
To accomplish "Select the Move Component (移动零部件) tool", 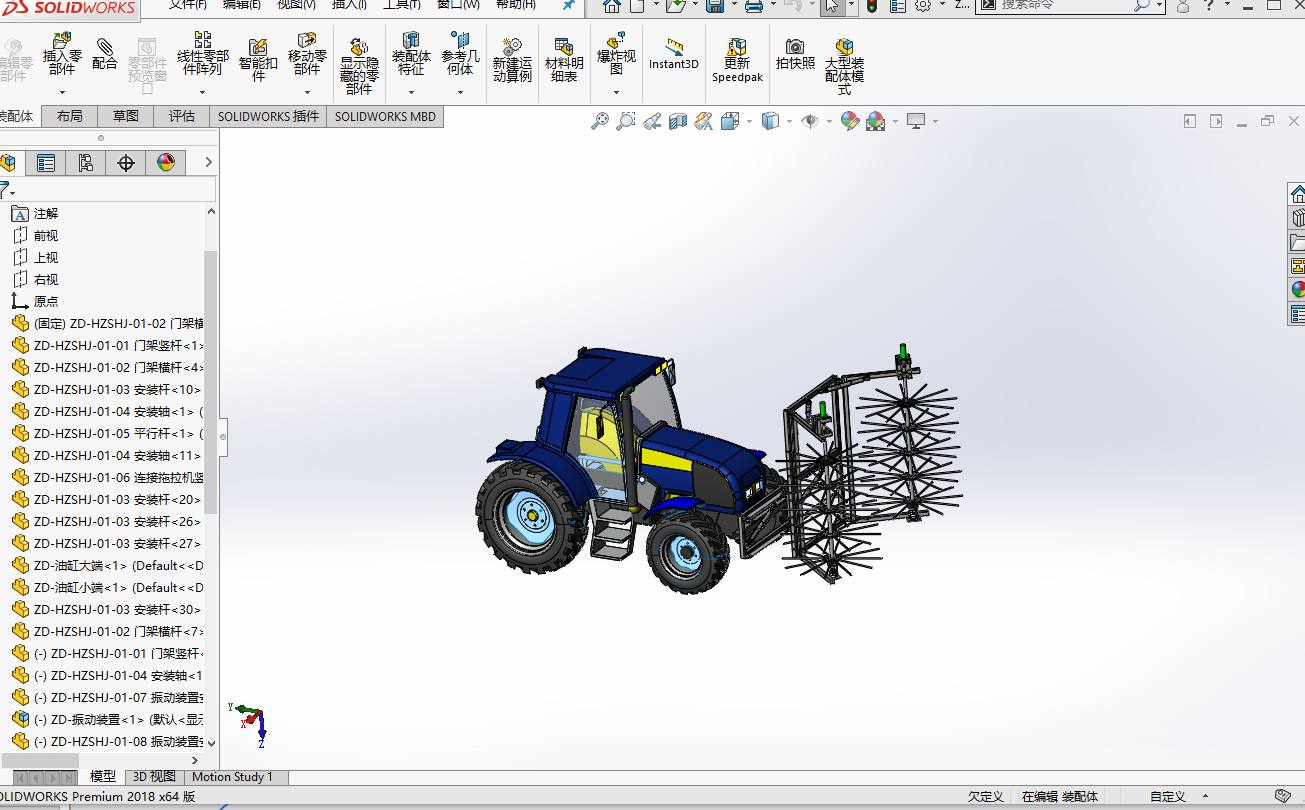I will [307, 54].
